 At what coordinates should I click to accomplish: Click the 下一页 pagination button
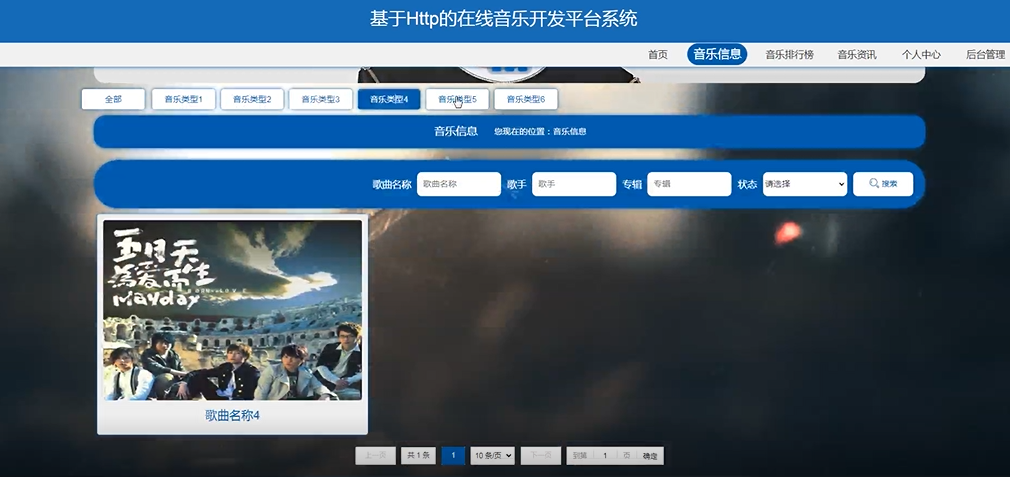point(540,456)
